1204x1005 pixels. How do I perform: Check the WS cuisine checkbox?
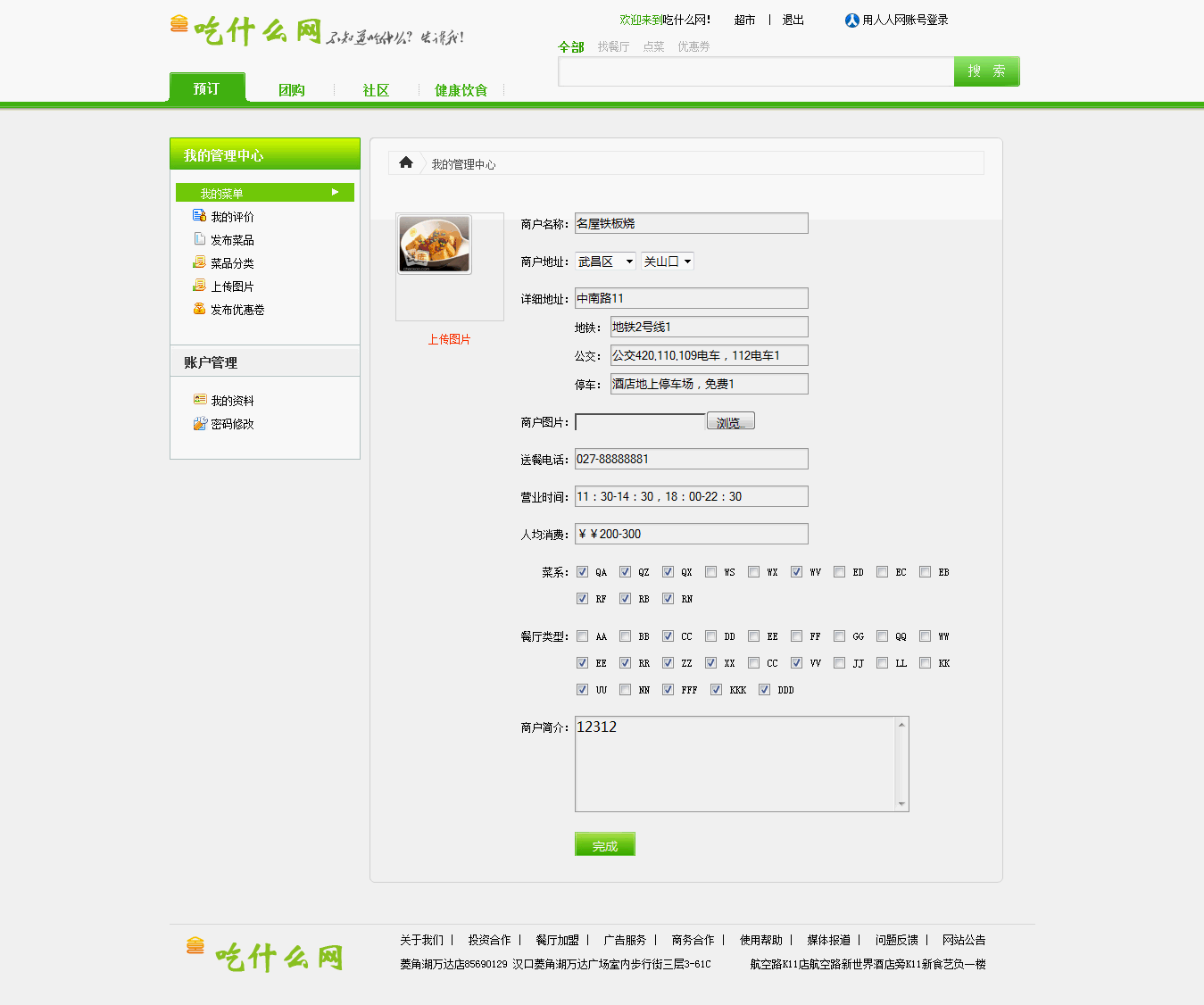pos(710,572)
